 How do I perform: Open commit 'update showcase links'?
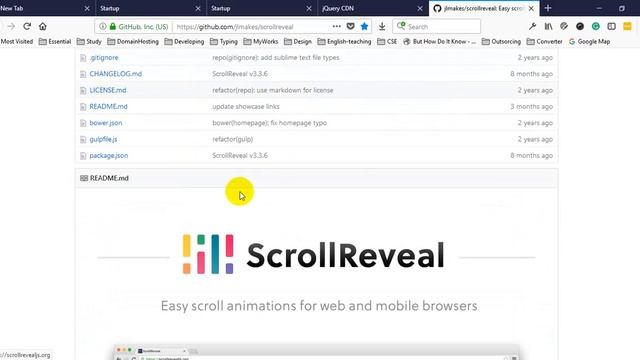[x=246, y=107]
